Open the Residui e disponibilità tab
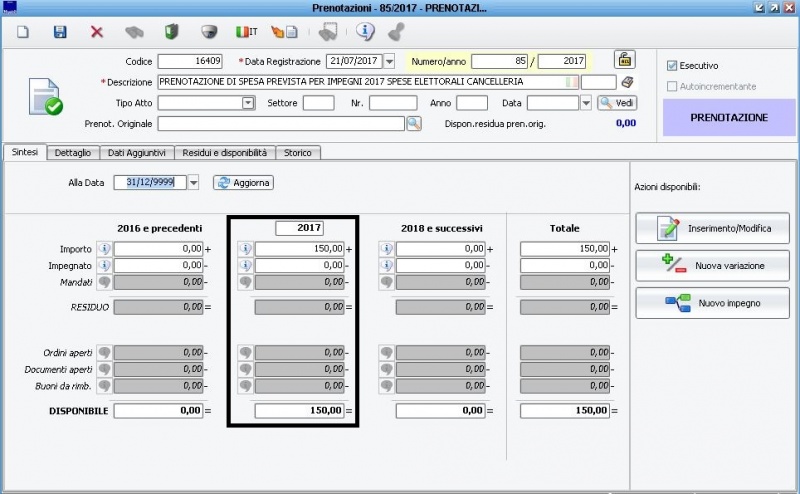This screenshot has width=800, height=494. (x=224, y=153)
